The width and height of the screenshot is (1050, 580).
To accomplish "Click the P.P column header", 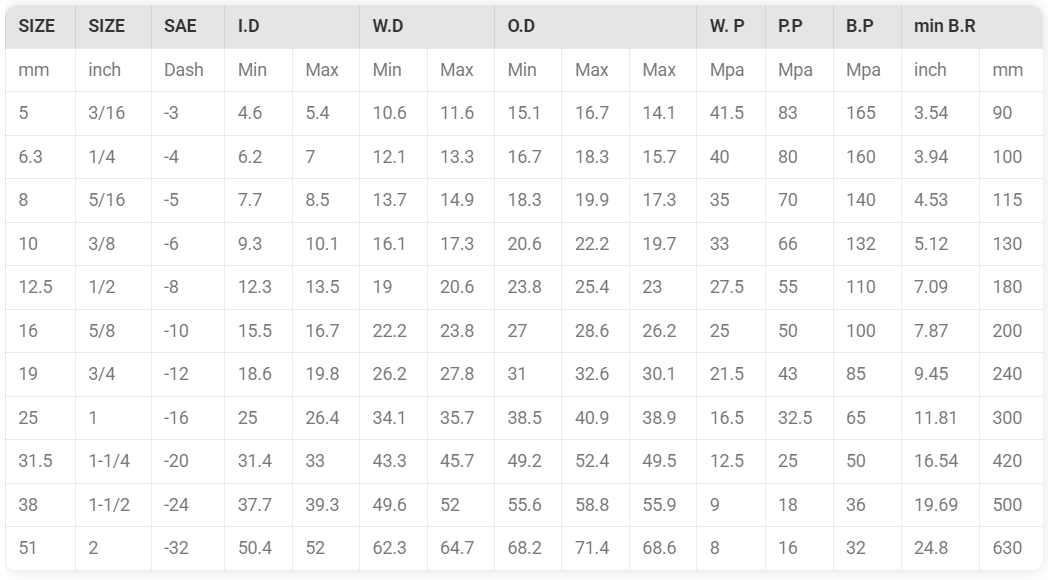I will [x=799, y=26].
